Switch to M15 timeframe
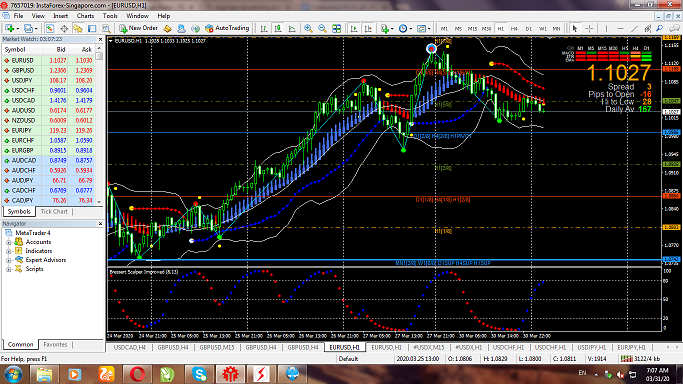Image resolution: width=683 pixels, height=384 pixels. [x=472, y=28]
